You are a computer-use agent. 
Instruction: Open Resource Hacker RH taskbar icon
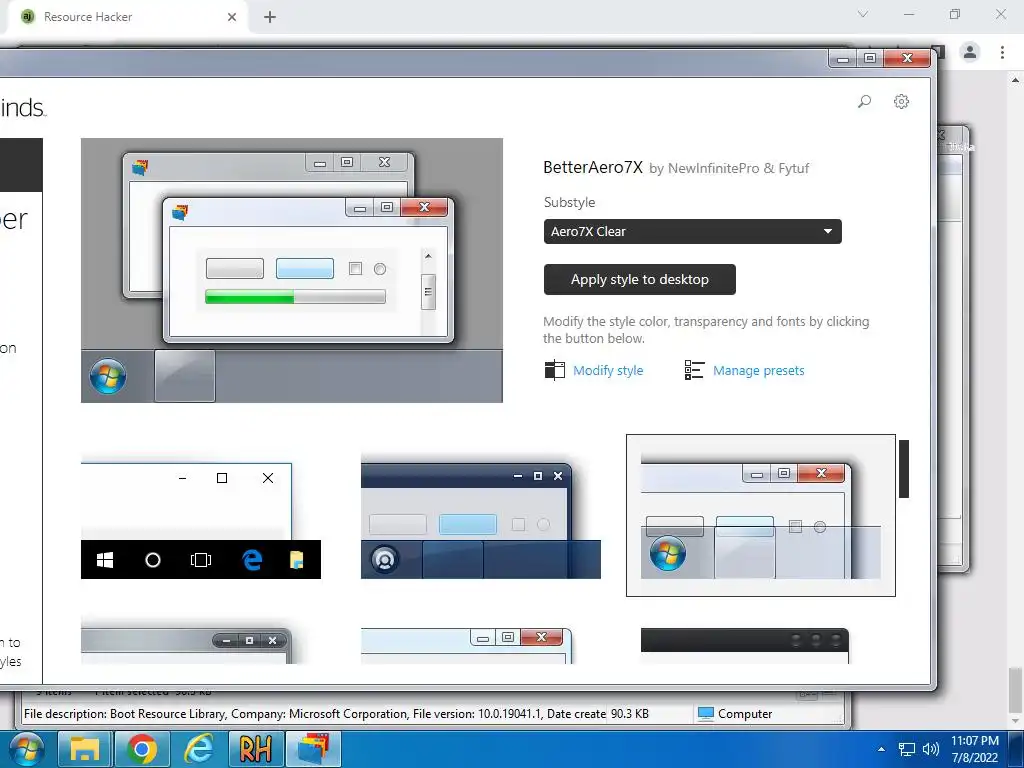(x=255, y=748)
